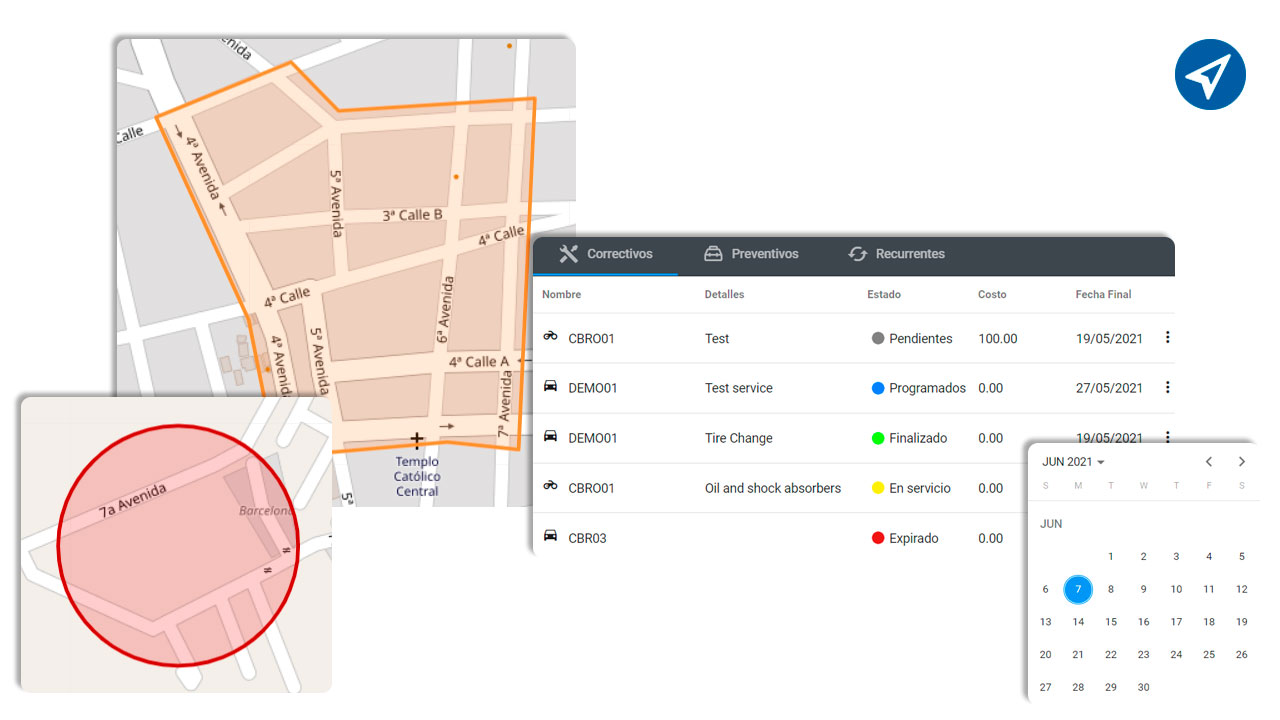Click the crosshair marker near Templo Católico Central

pos(416,437)
